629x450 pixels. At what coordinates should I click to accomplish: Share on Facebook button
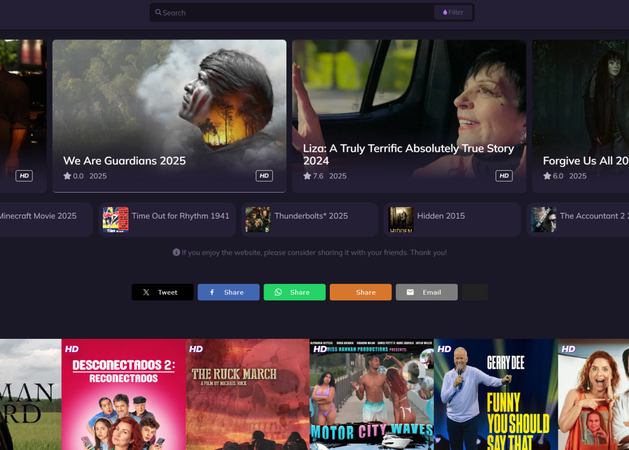229,292
